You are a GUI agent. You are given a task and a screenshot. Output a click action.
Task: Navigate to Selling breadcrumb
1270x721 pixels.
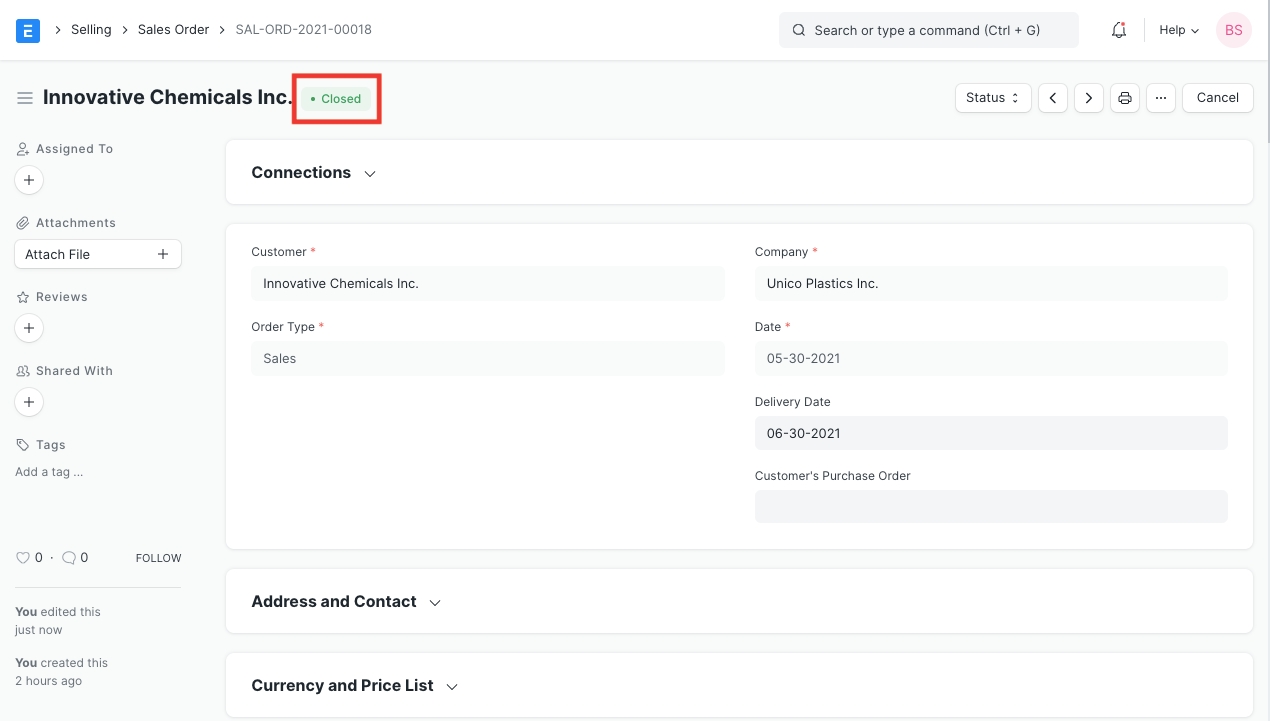[91, 30]
